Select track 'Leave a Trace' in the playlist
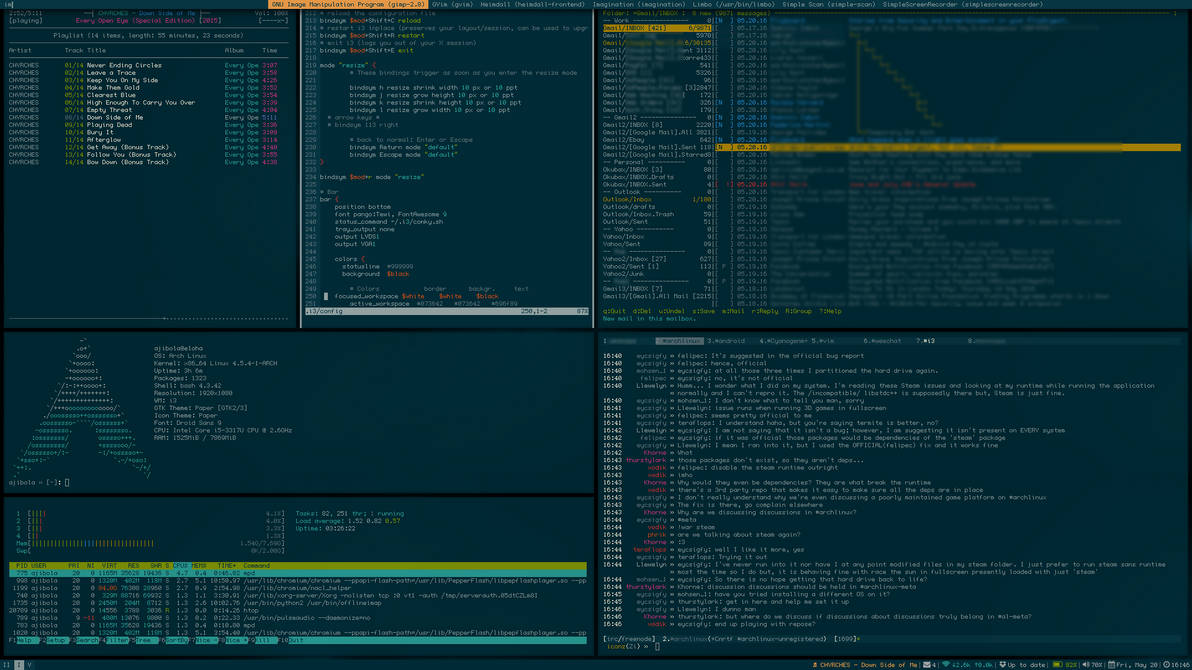 144,73
